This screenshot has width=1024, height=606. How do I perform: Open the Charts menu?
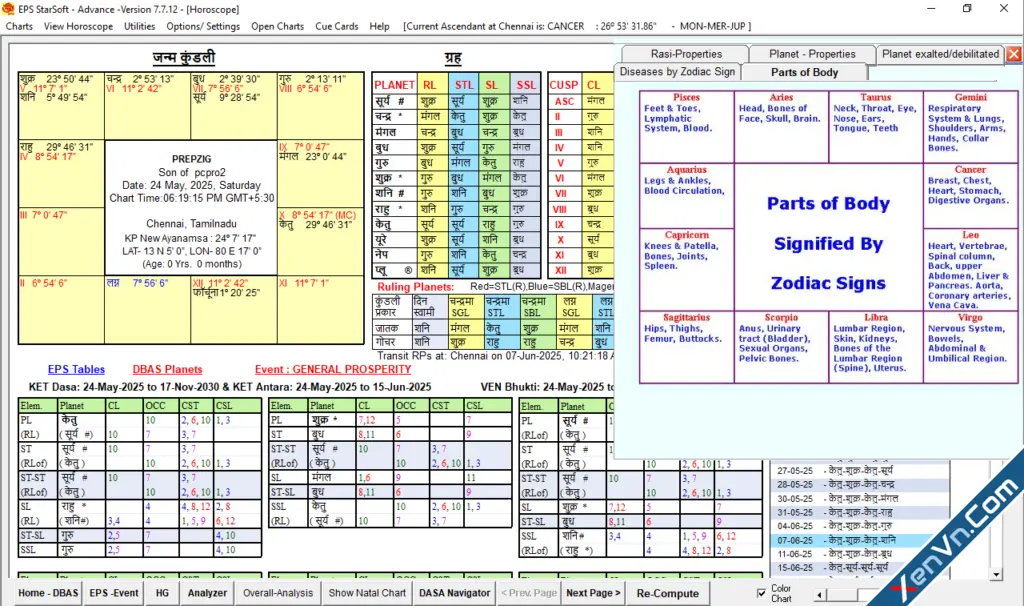click(x=19, y=26)
